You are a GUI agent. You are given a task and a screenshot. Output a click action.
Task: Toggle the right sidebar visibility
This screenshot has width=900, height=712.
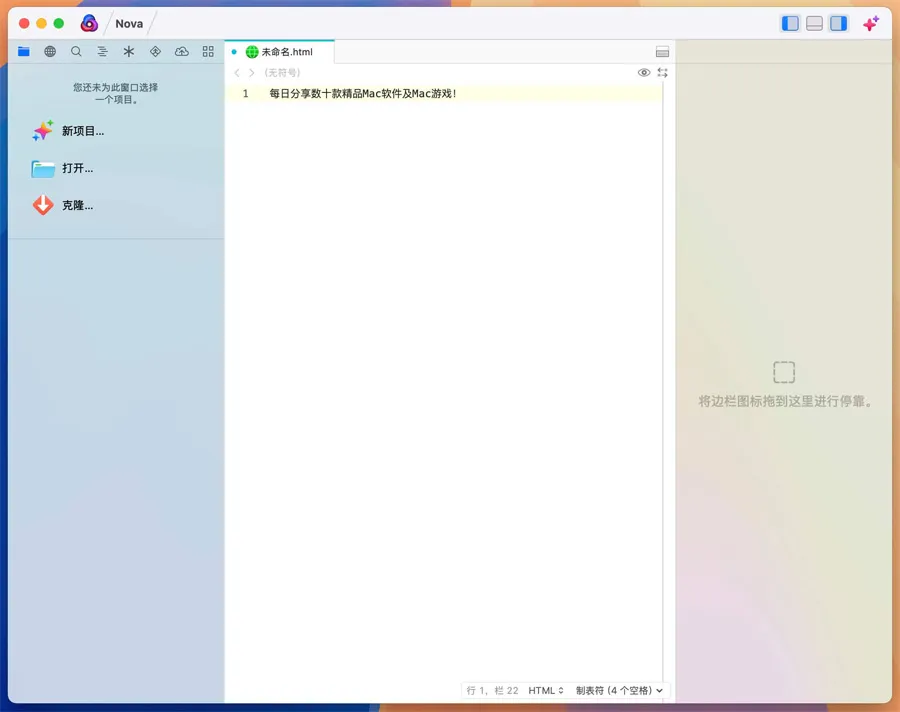838,23
